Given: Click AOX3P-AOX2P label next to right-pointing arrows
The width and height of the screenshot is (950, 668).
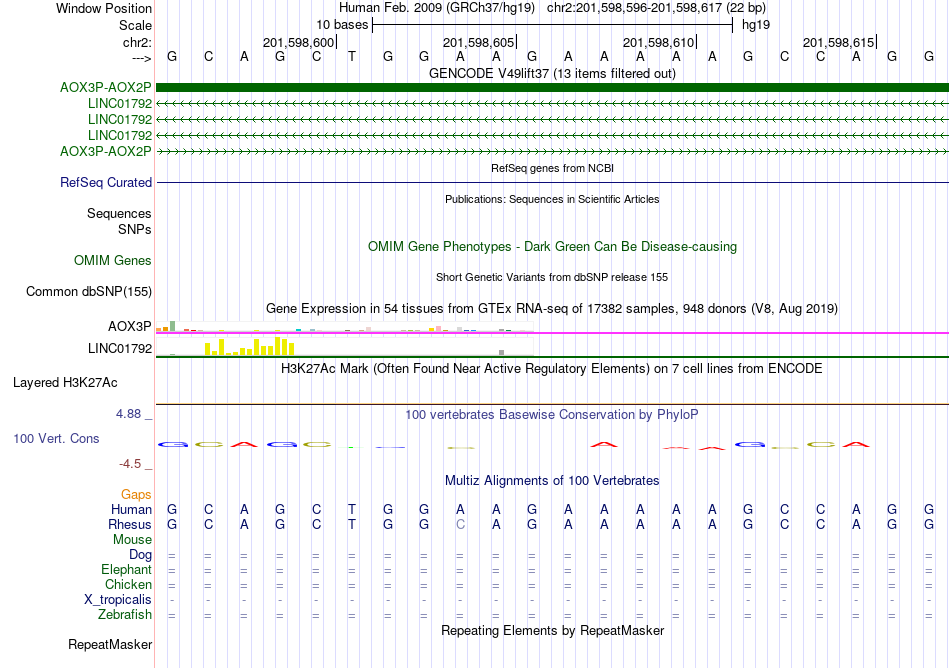Looking at the screenshot, I should point(105,151).
